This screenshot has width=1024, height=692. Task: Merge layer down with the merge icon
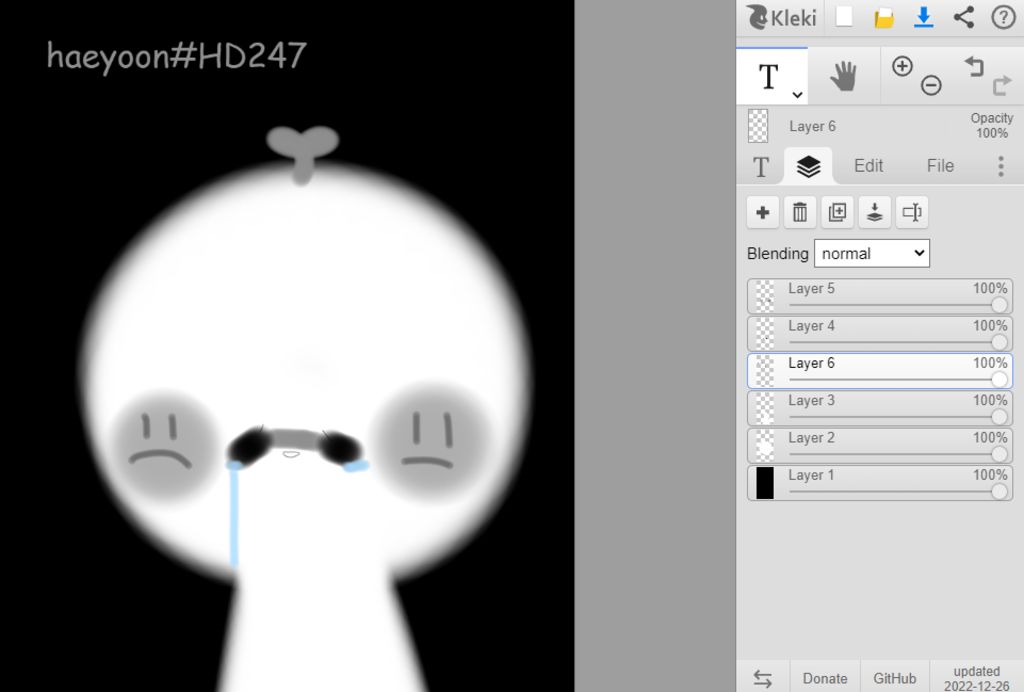(x=874, y=213)
